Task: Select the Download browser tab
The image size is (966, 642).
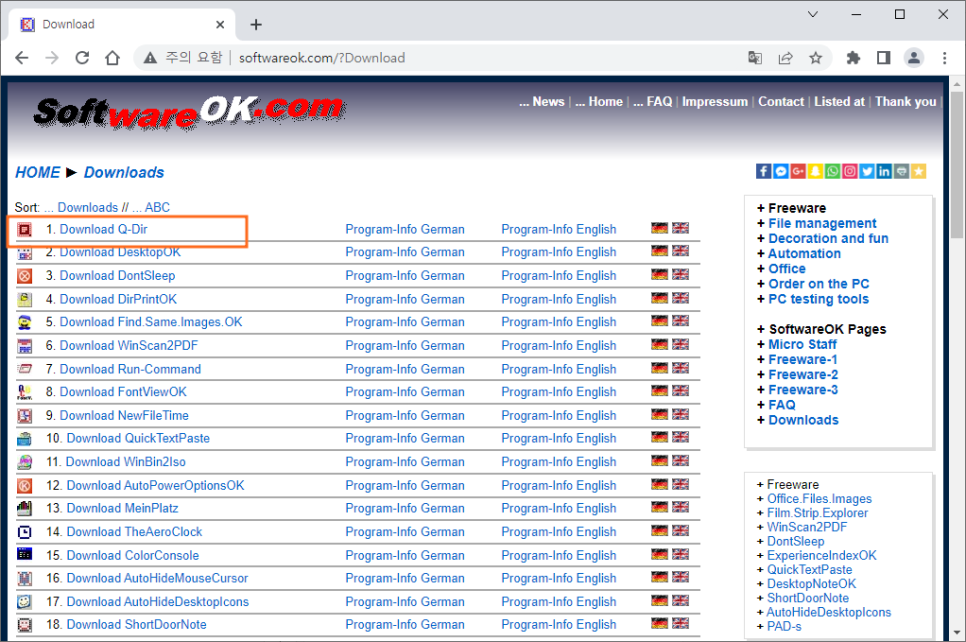Action: (x=122, y=25)
